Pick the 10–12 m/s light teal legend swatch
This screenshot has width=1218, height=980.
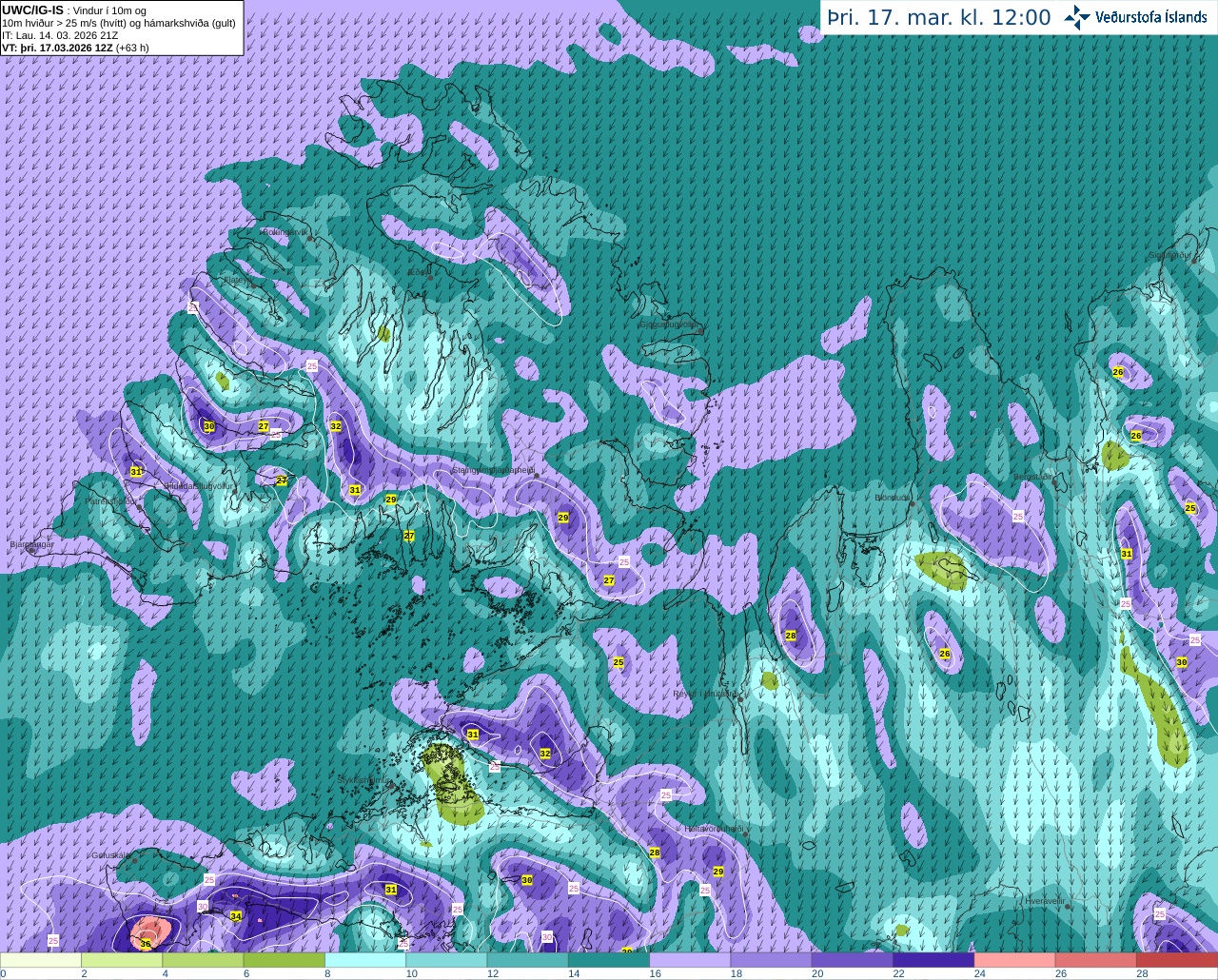tap(446, 960)
